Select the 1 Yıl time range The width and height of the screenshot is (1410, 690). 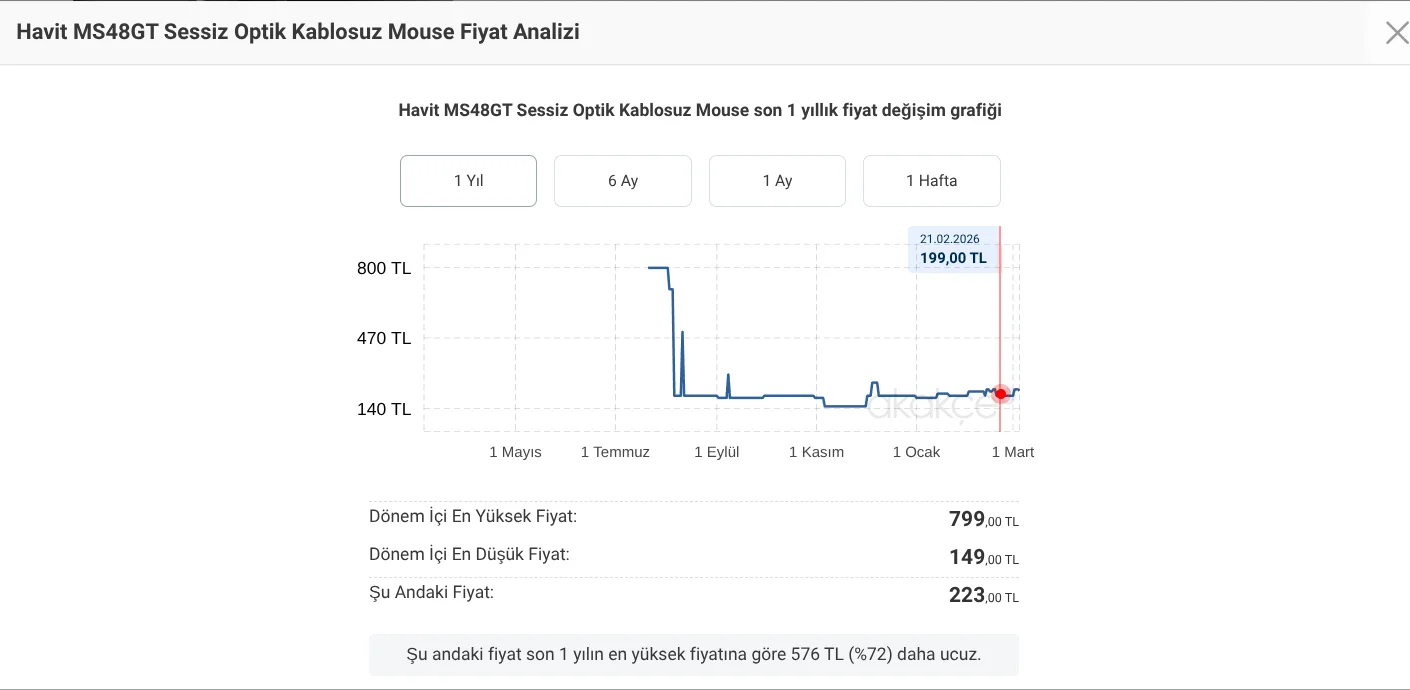point(468,181)
